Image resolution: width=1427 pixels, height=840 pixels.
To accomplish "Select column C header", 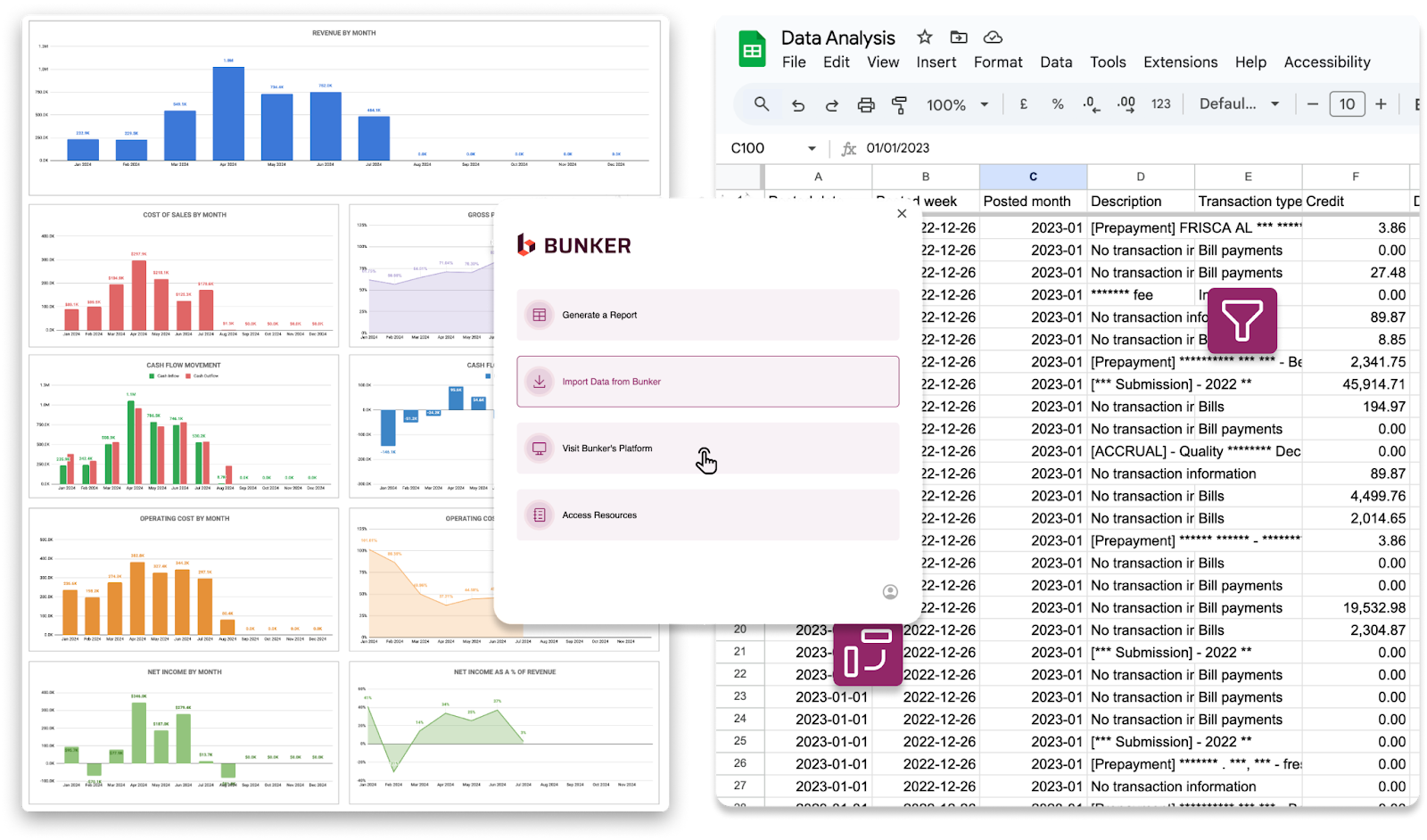I will pos(1033,177).
